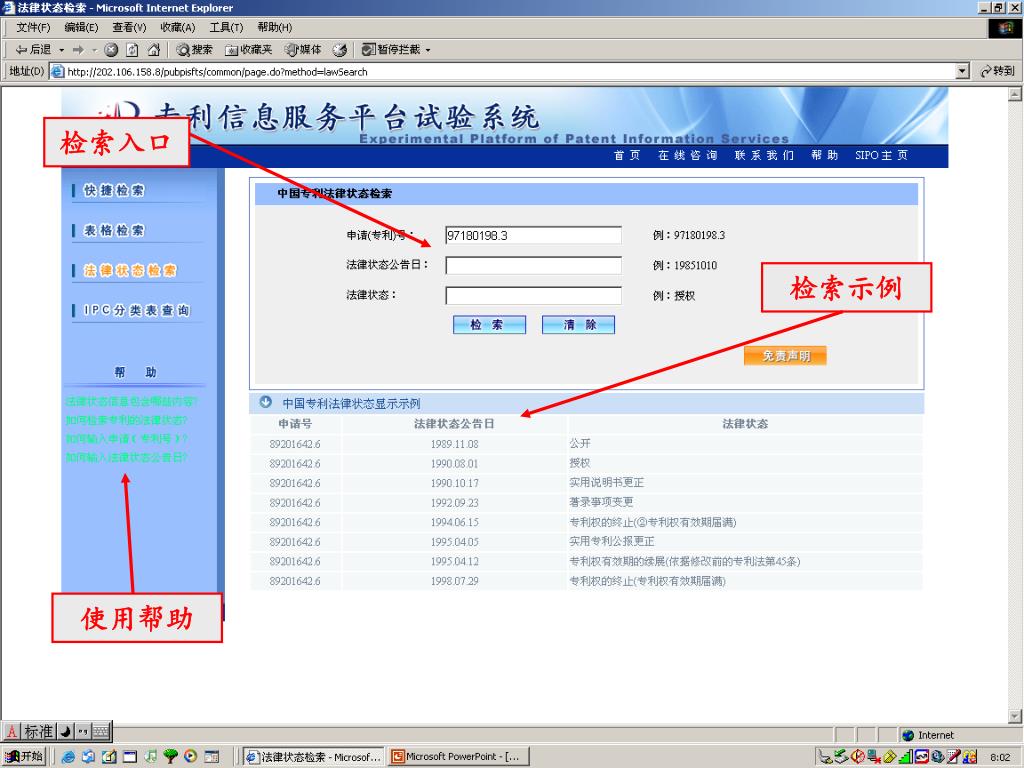Viewport: 1024px width, 768px height.
Task: Stop page loading with the stop icon
Action: (111, 50)
